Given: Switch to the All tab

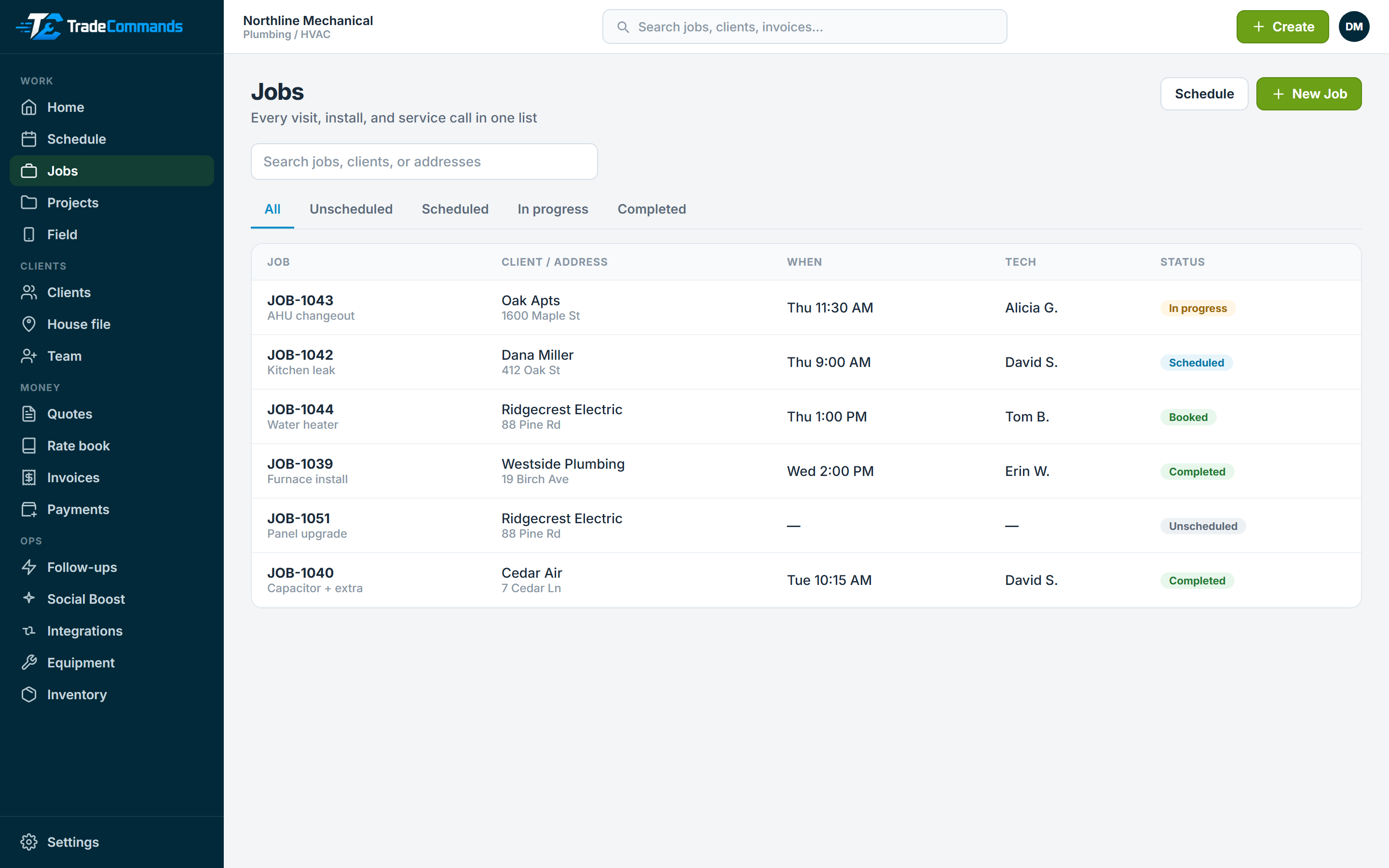Looking at the screenshot, I should (x=272, y=209).
